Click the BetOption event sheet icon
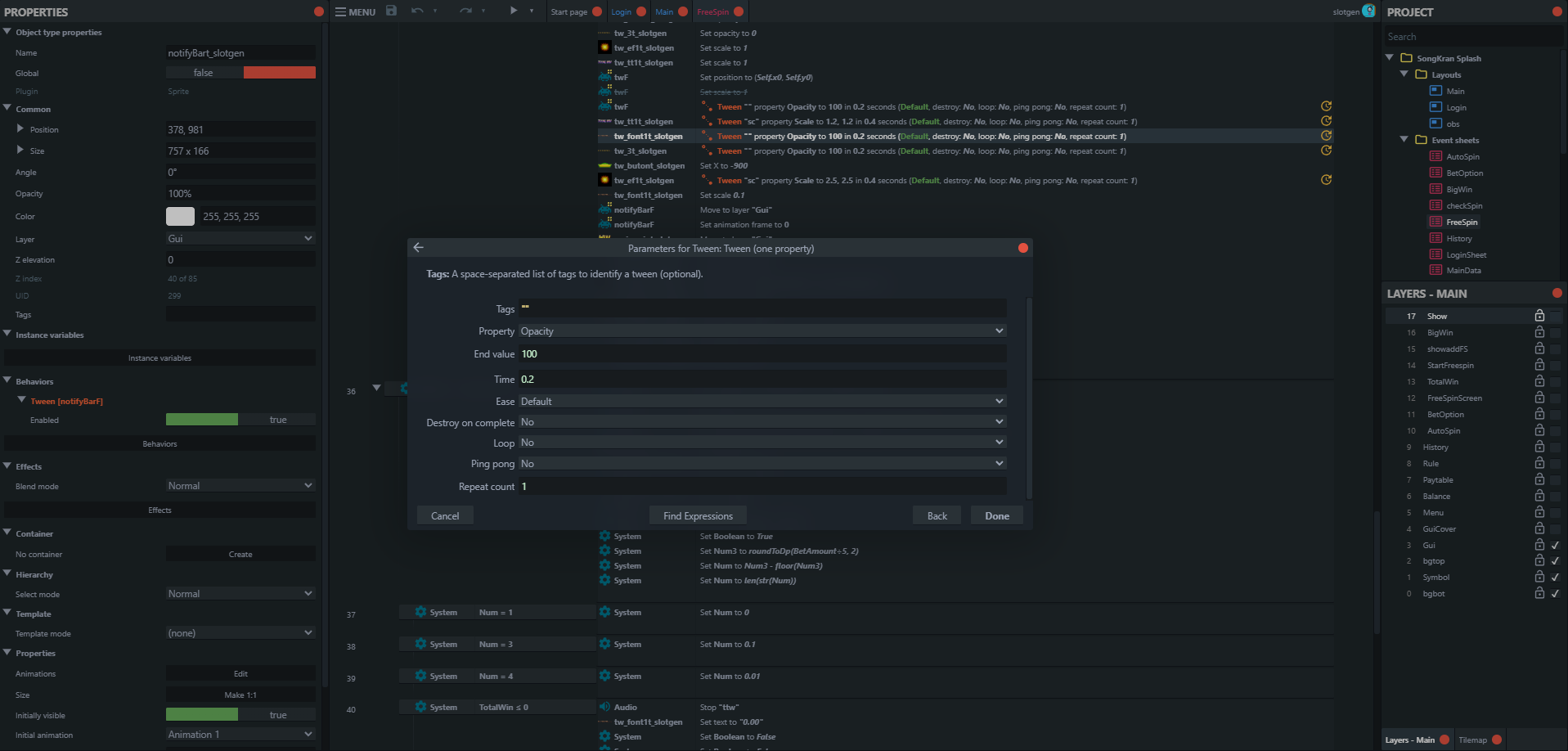Image resolution: width=1568 pixels, height=751 pixels. 1435,173
